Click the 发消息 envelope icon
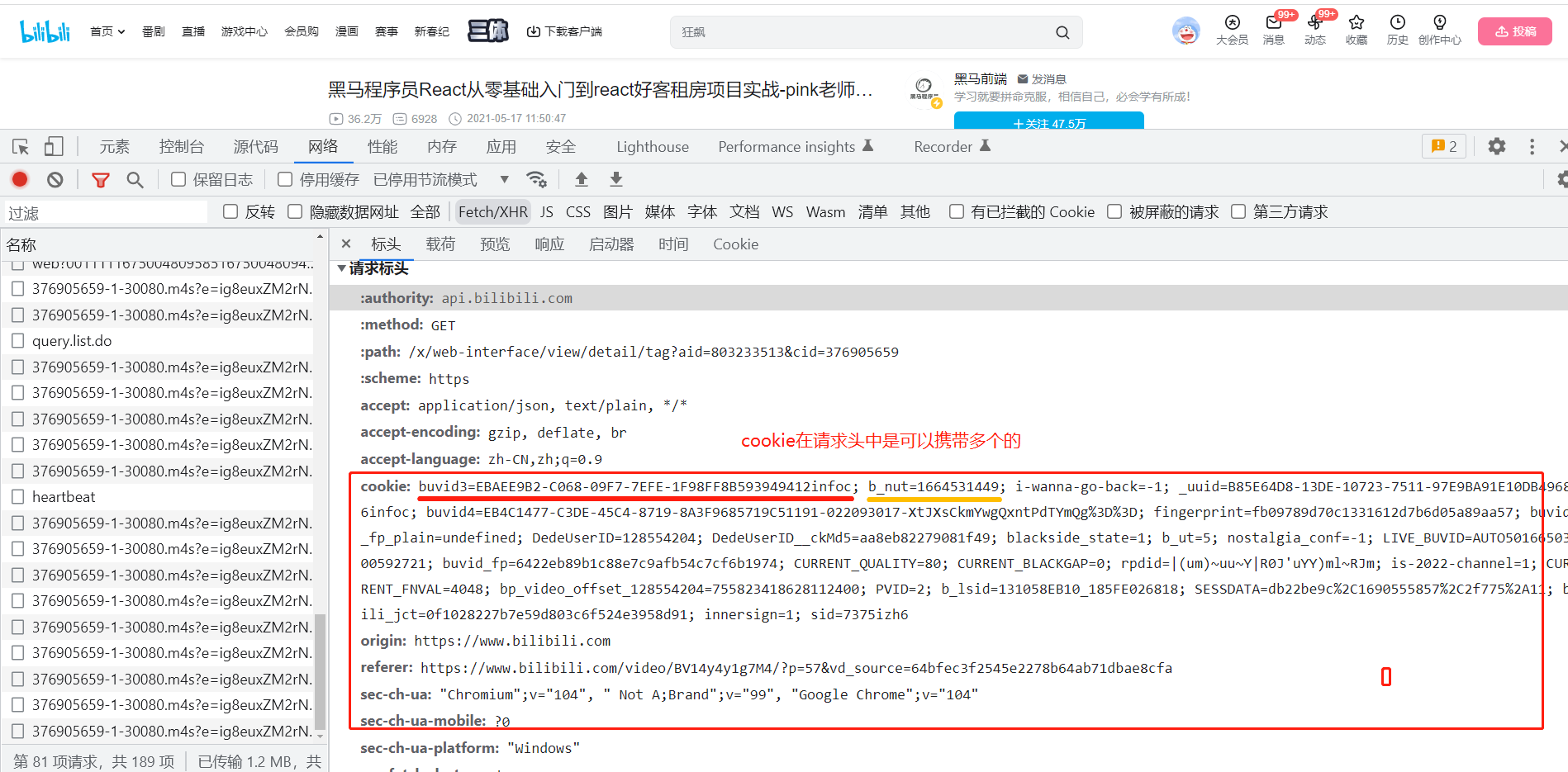 (x=1023, y=79)
